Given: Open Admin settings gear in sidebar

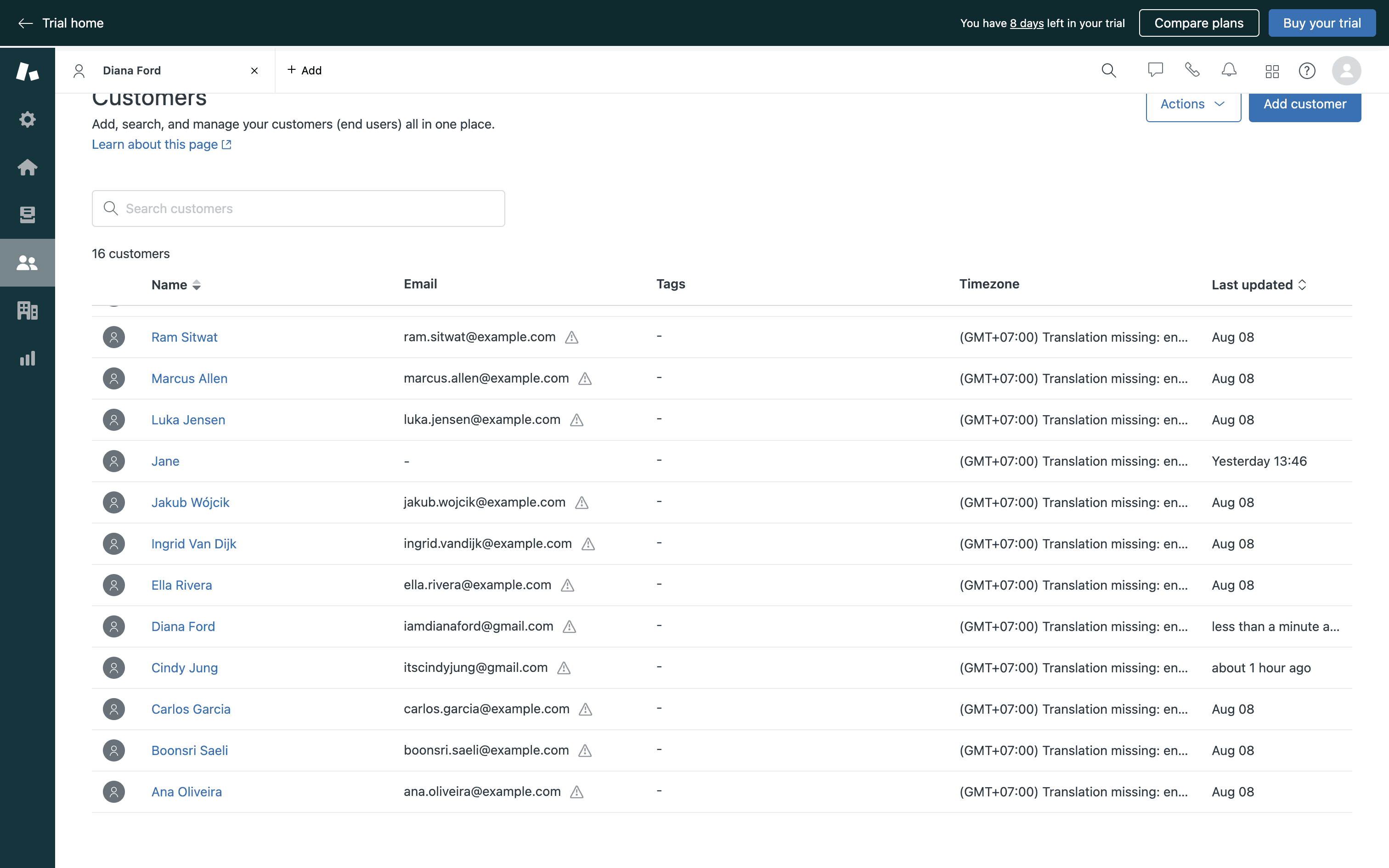Looking at the screenshot, I should coord(27,119).
